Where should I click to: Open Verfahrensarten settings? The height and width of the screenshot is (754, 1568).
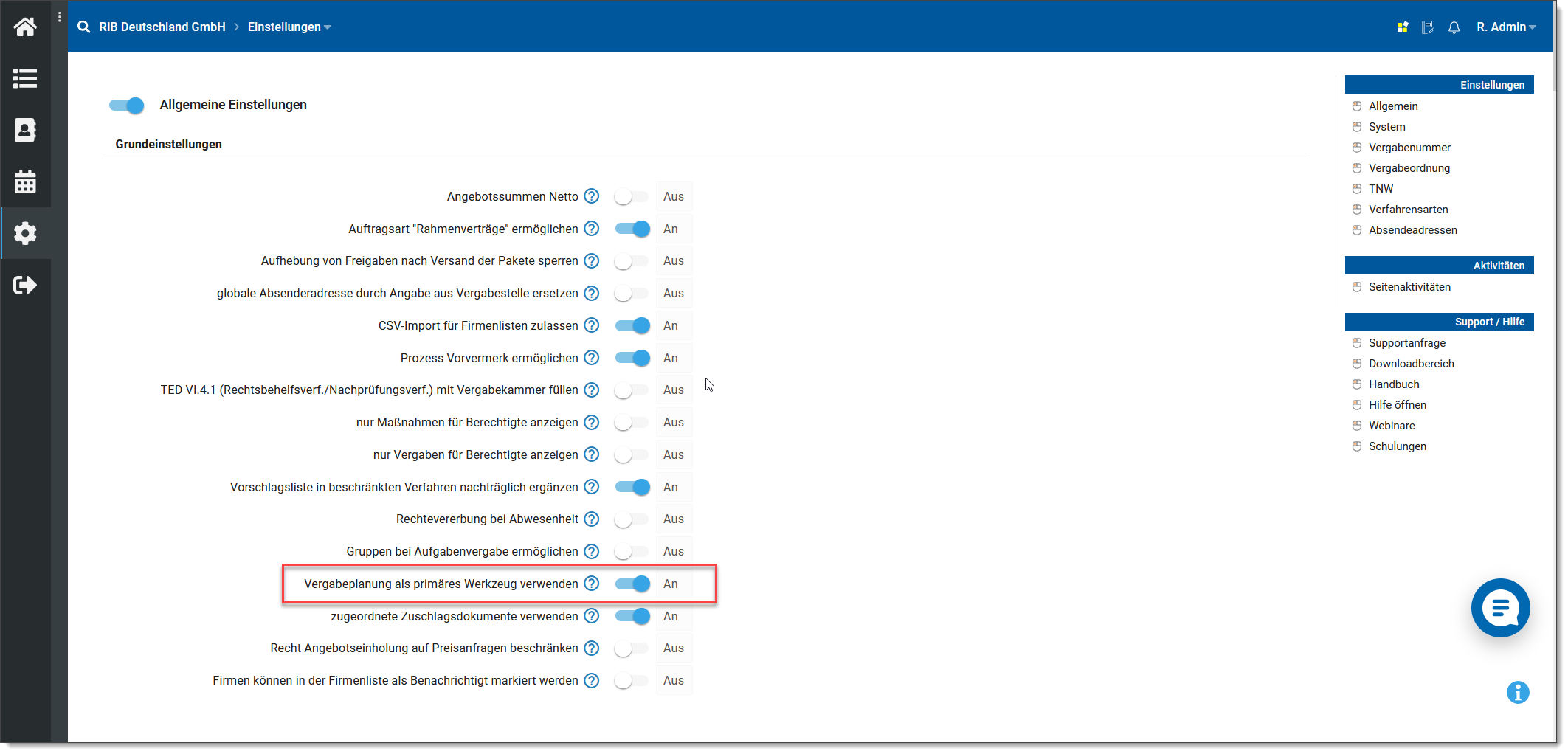coord(1408,210)
